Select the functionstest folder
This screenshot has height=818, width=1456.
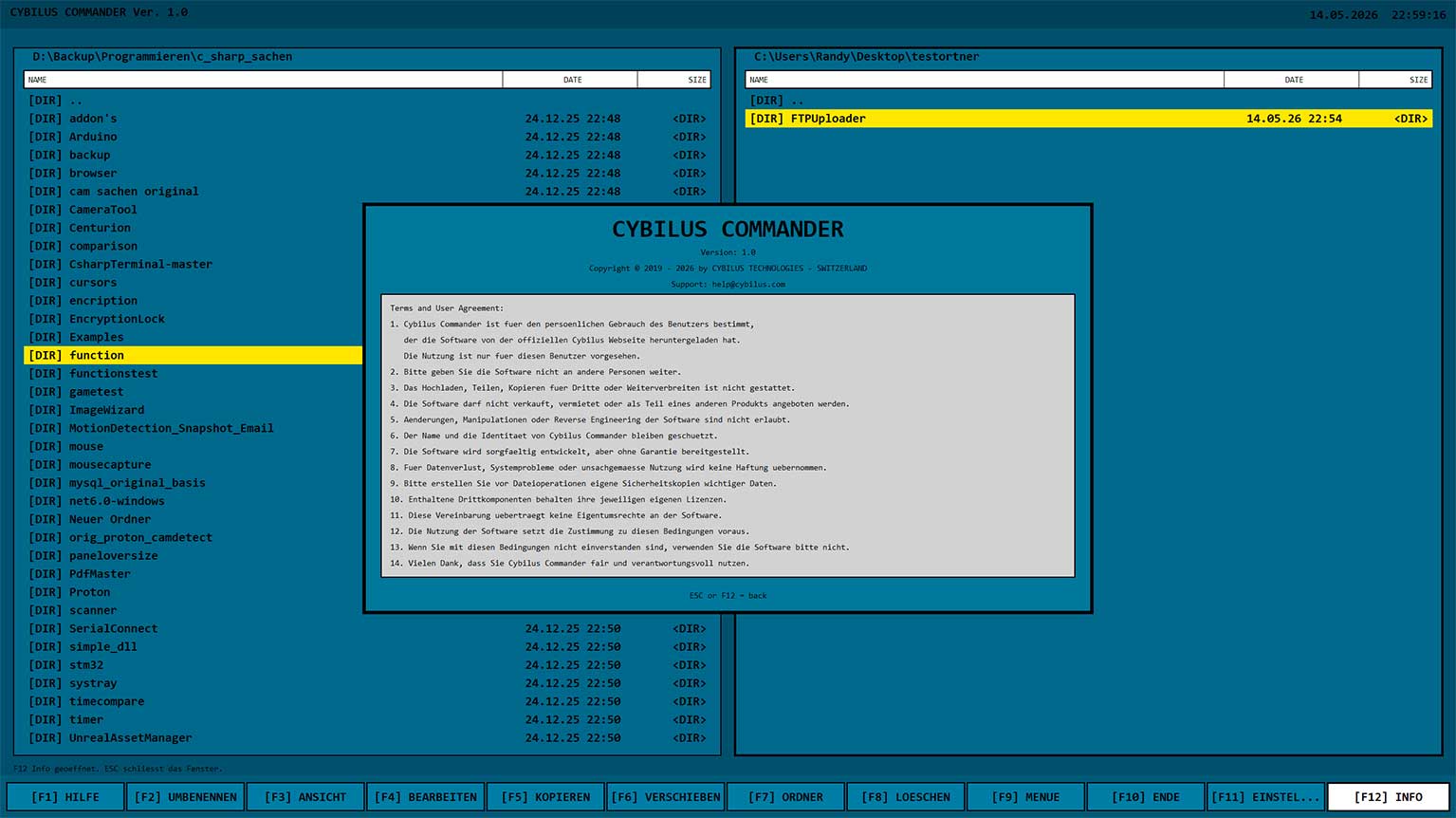coord(194,373)
